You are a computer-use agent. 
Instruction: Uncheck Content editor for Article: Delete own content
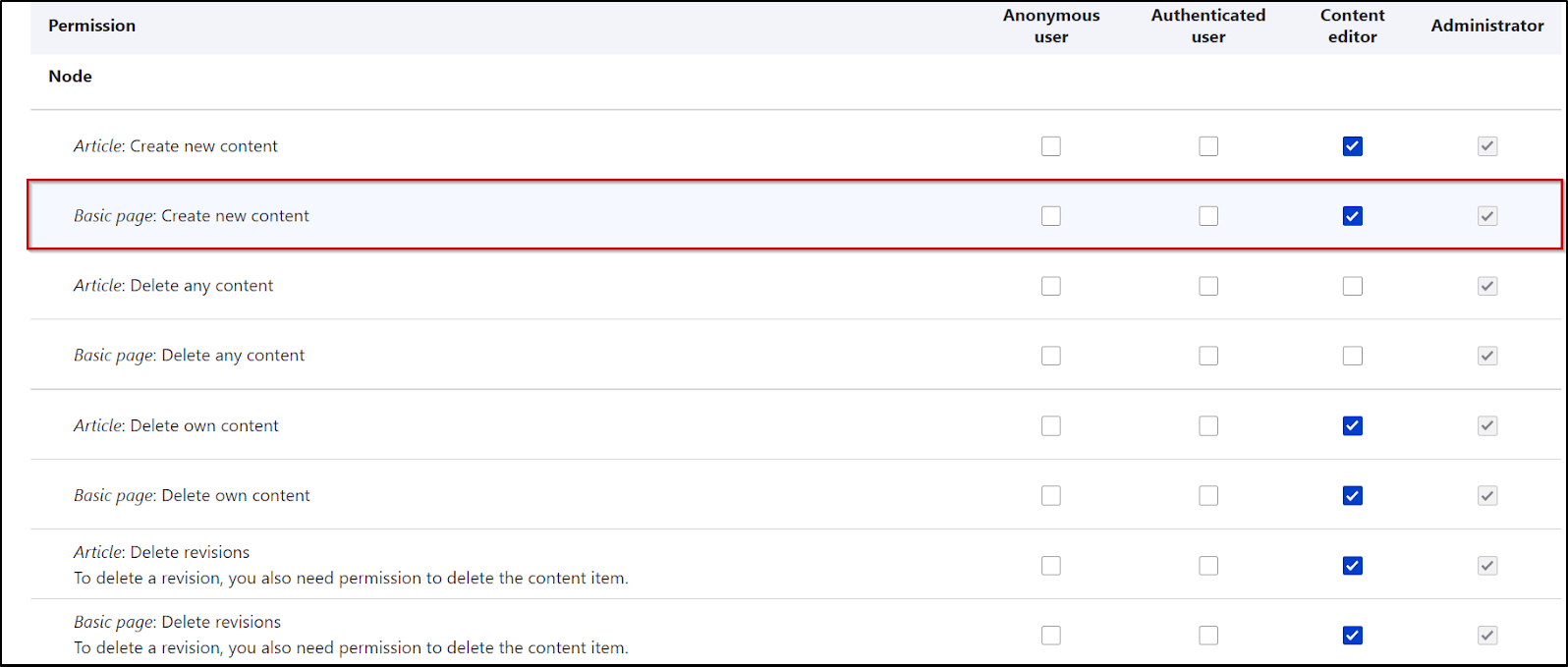[1353, 426]
